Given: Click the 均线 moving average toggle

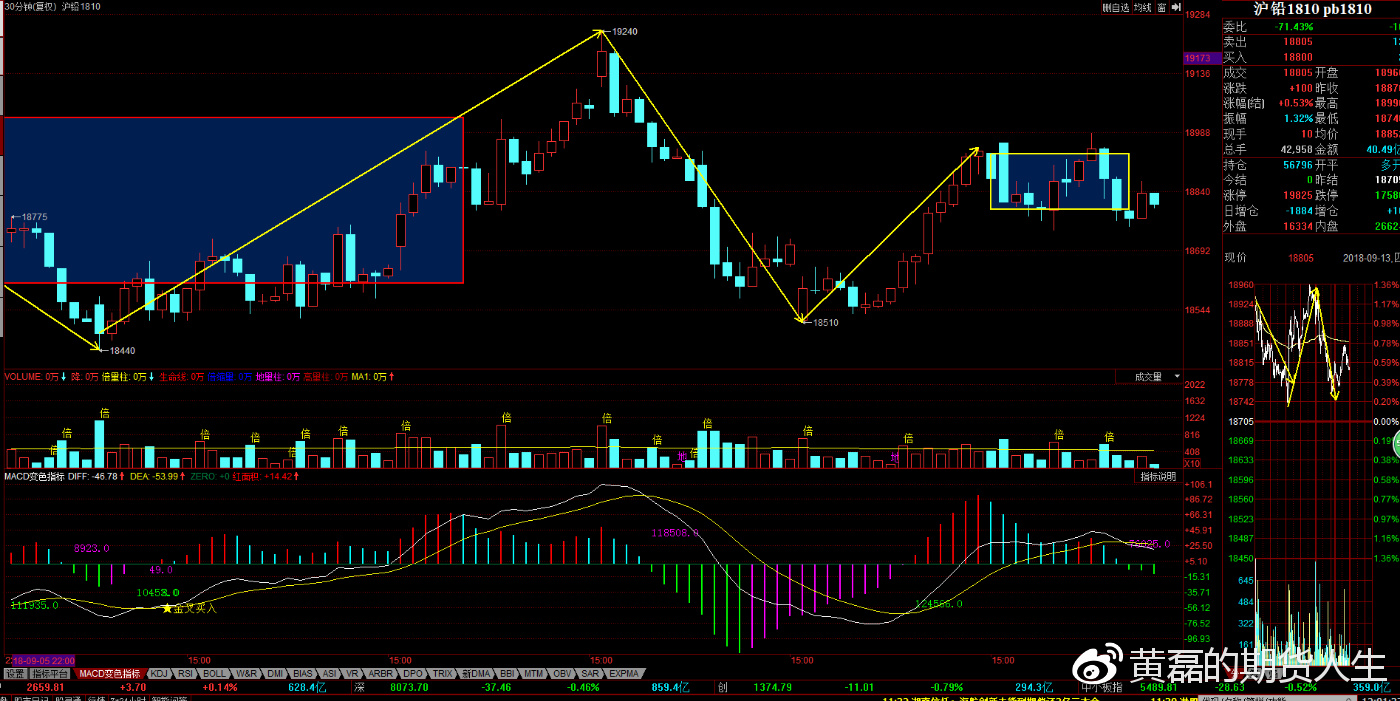Looking at the screenshot, I should click(x=1143, y=8).
